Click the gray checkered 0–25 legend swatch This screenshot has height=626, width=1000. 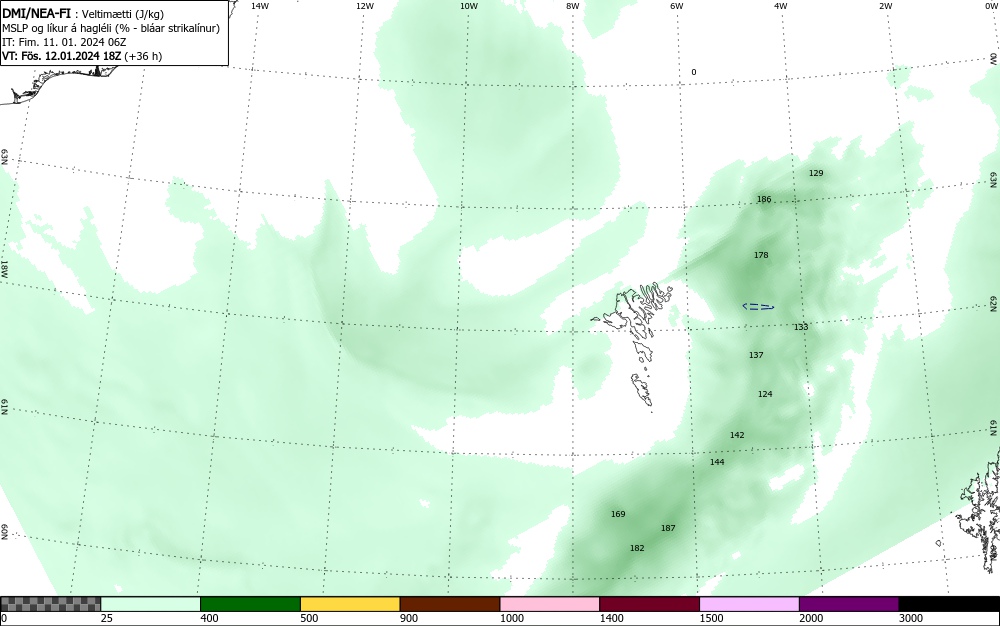click(x=50, y=604)
